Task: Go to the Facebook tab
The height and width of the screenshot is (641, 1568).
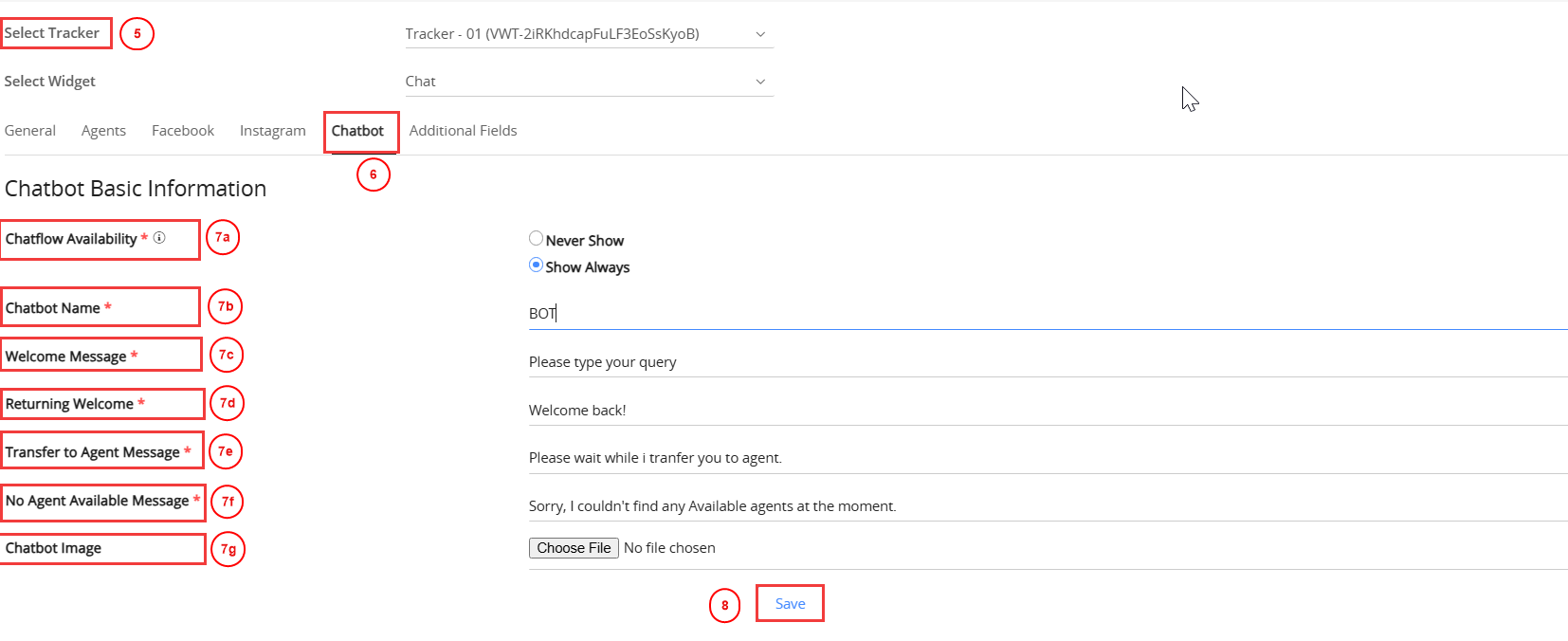Action: pyautogui.click(x=183, y=131)
